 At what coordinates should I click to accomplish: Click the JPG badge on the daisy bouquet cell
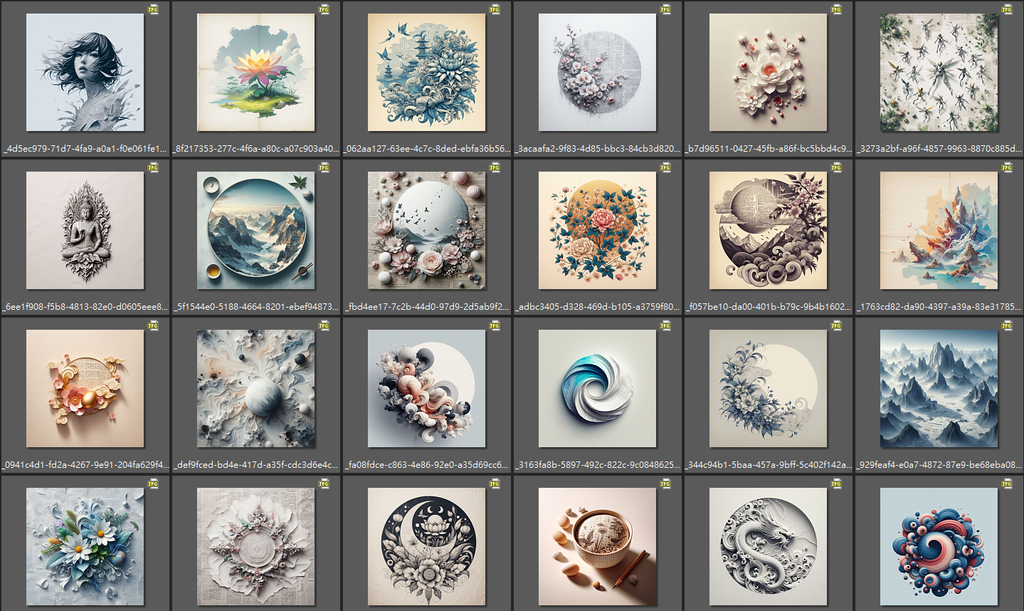click(153, 484)
